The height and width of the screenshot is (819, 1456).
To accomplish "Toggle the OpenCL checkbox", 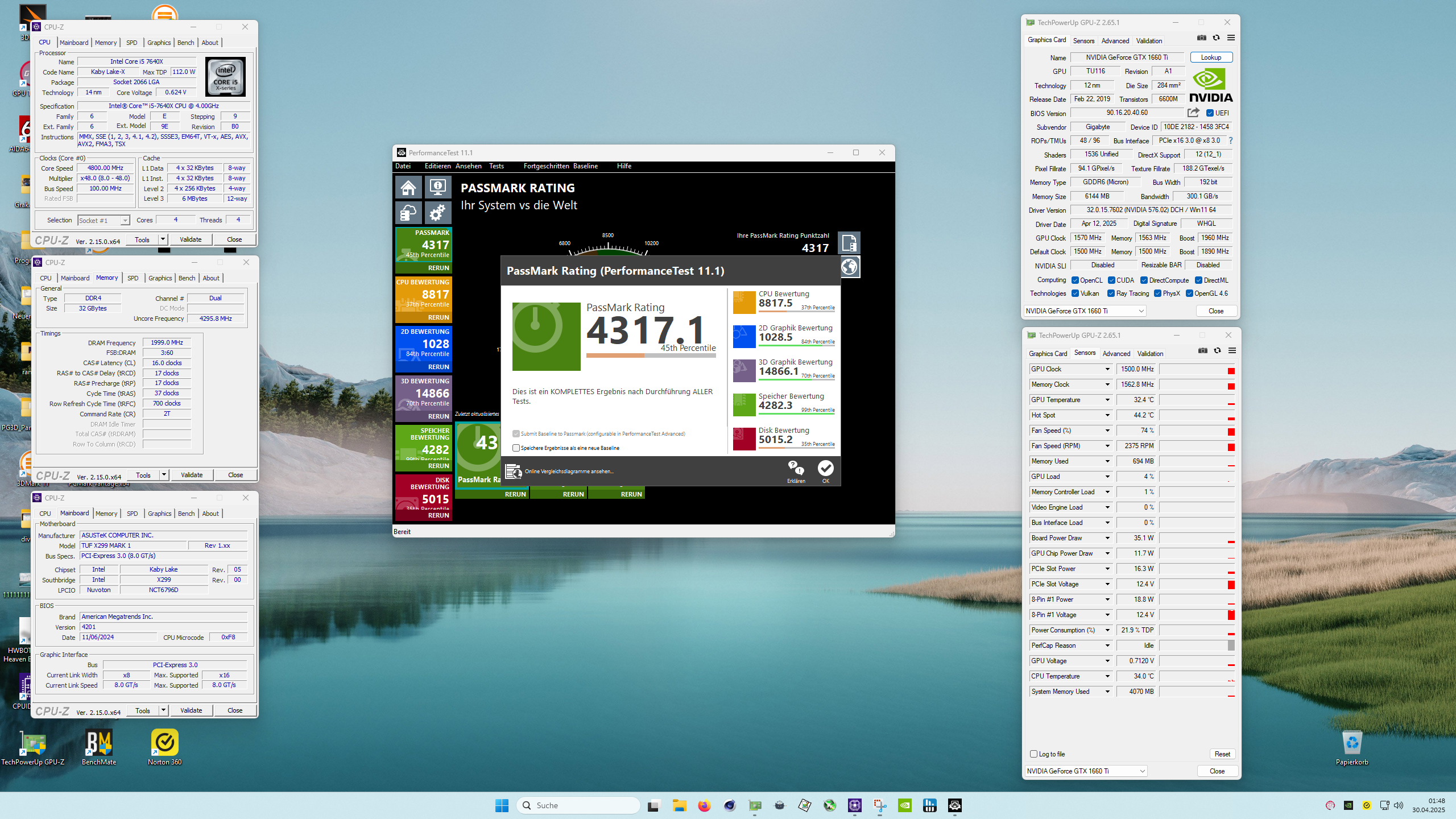I will click(1075, 280).
